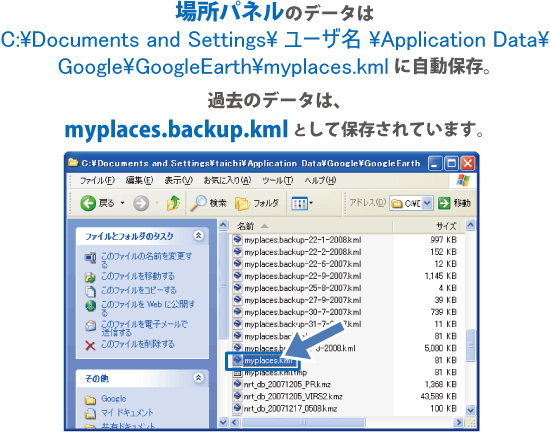Select myplaces.backup-22-6-2007.kml file
This screenshot has height=432, width=550.
(x=303, y=264)
